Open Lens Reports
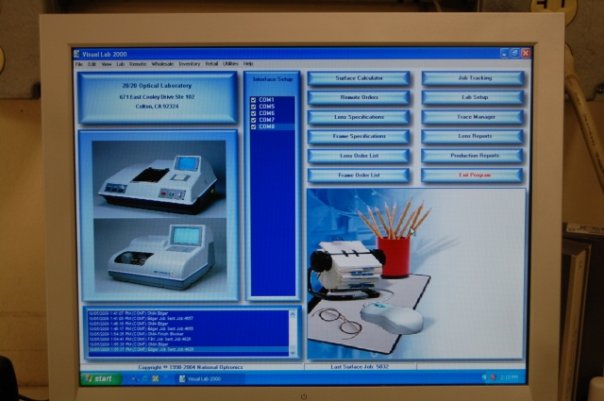The image size is (604, 401). 473,136
